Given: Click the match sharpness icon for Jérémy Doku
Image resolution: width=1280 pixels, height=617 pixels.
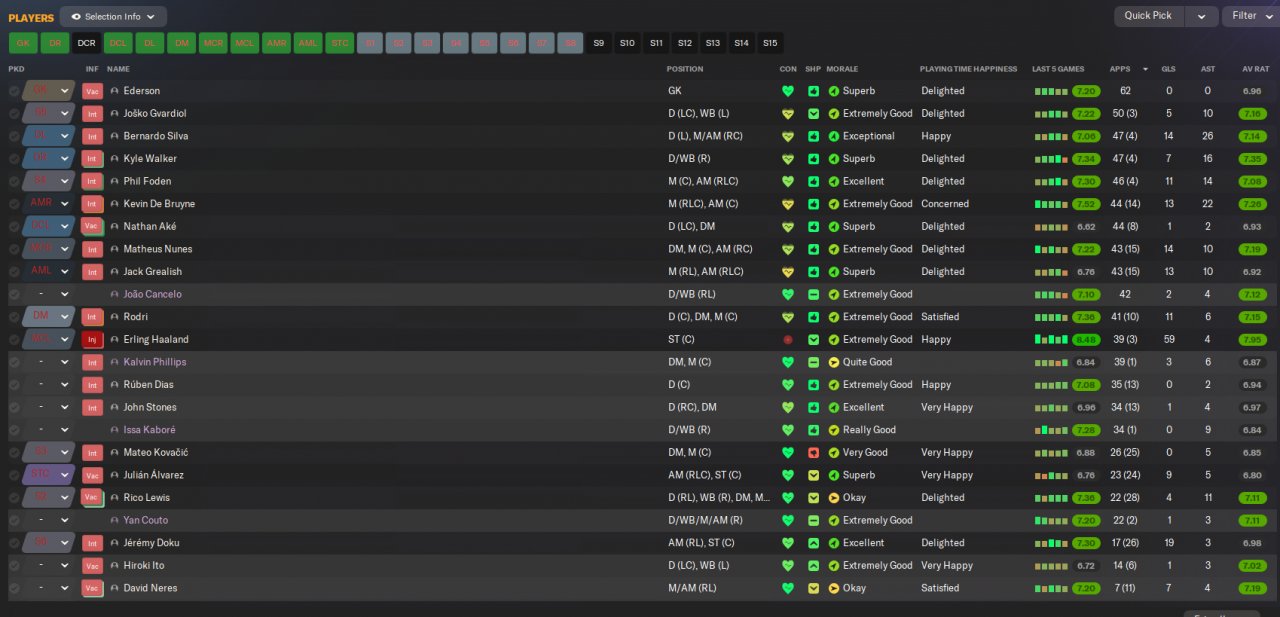Looking at the screenshot, I should tap(813, 543).
